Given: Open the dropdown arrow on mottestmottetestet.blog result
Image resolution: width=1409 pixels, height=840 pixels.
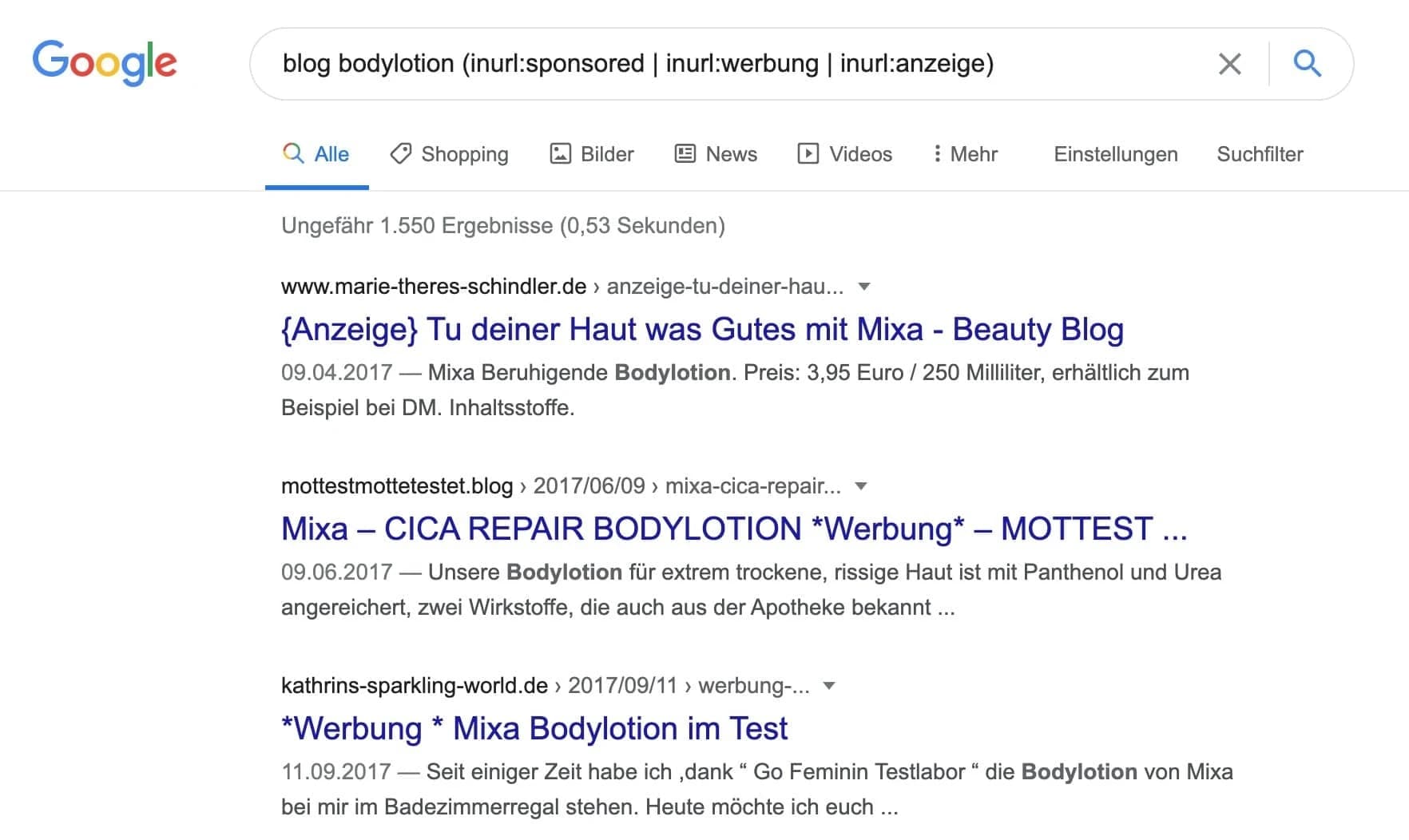Looking at the screenshot, I should (859, 485).
